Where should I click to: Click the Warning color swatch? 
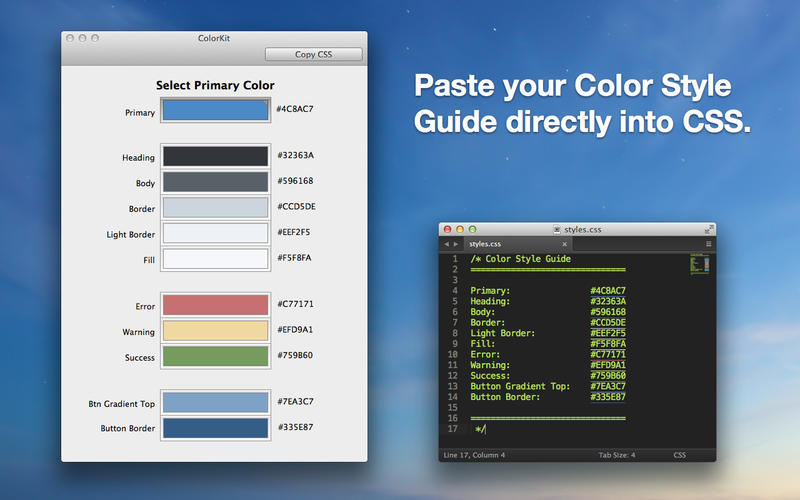coord(215,331)
